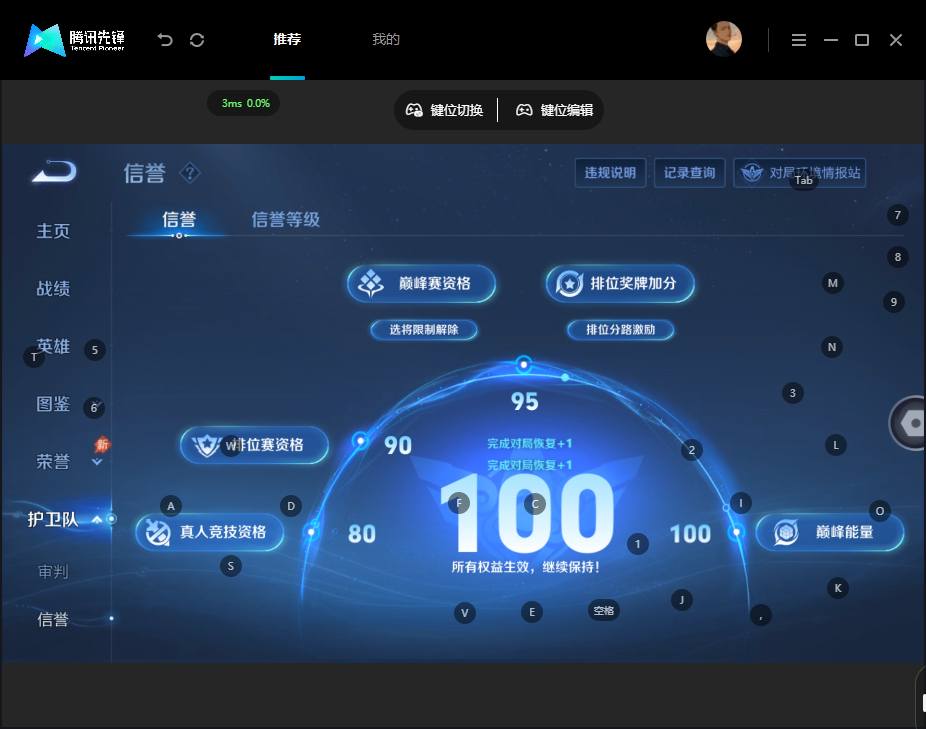This screenshot has width=926, height=729.
Task: Click the 选将限制解除 label
Action: [x=423, y=330]
